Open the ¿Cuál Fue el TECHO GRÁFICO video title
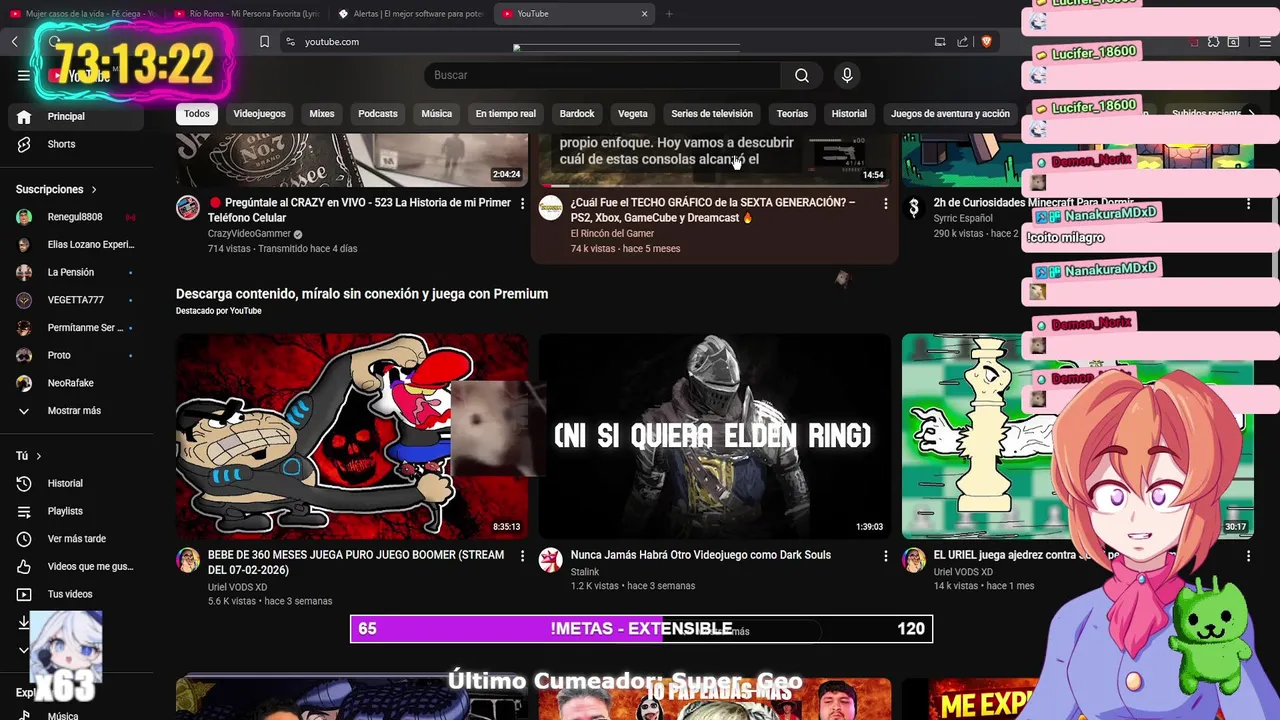 pos(713,210)
